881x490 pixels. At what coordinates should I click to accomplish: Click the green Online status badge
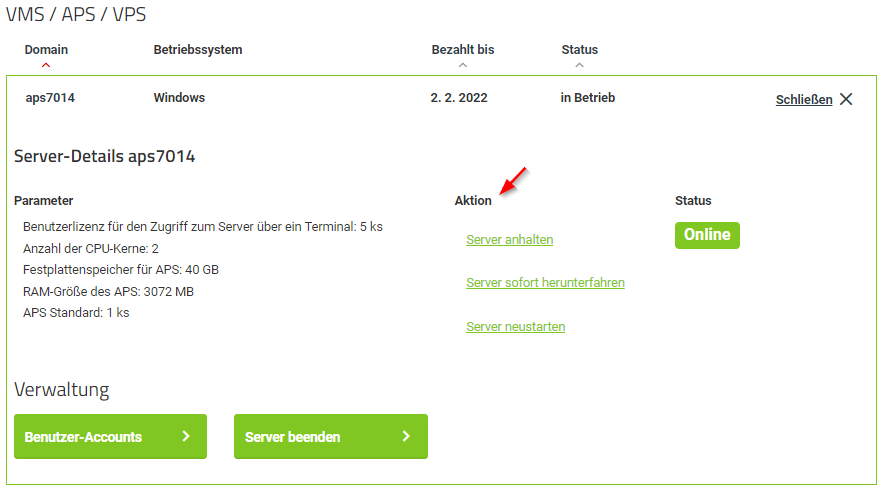pos(707,235)
